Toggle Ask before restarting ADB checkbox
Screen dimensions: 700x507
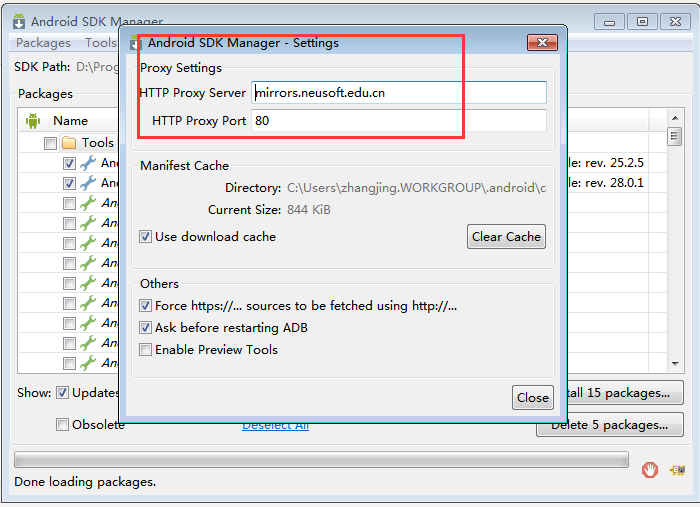click(145, 328)
